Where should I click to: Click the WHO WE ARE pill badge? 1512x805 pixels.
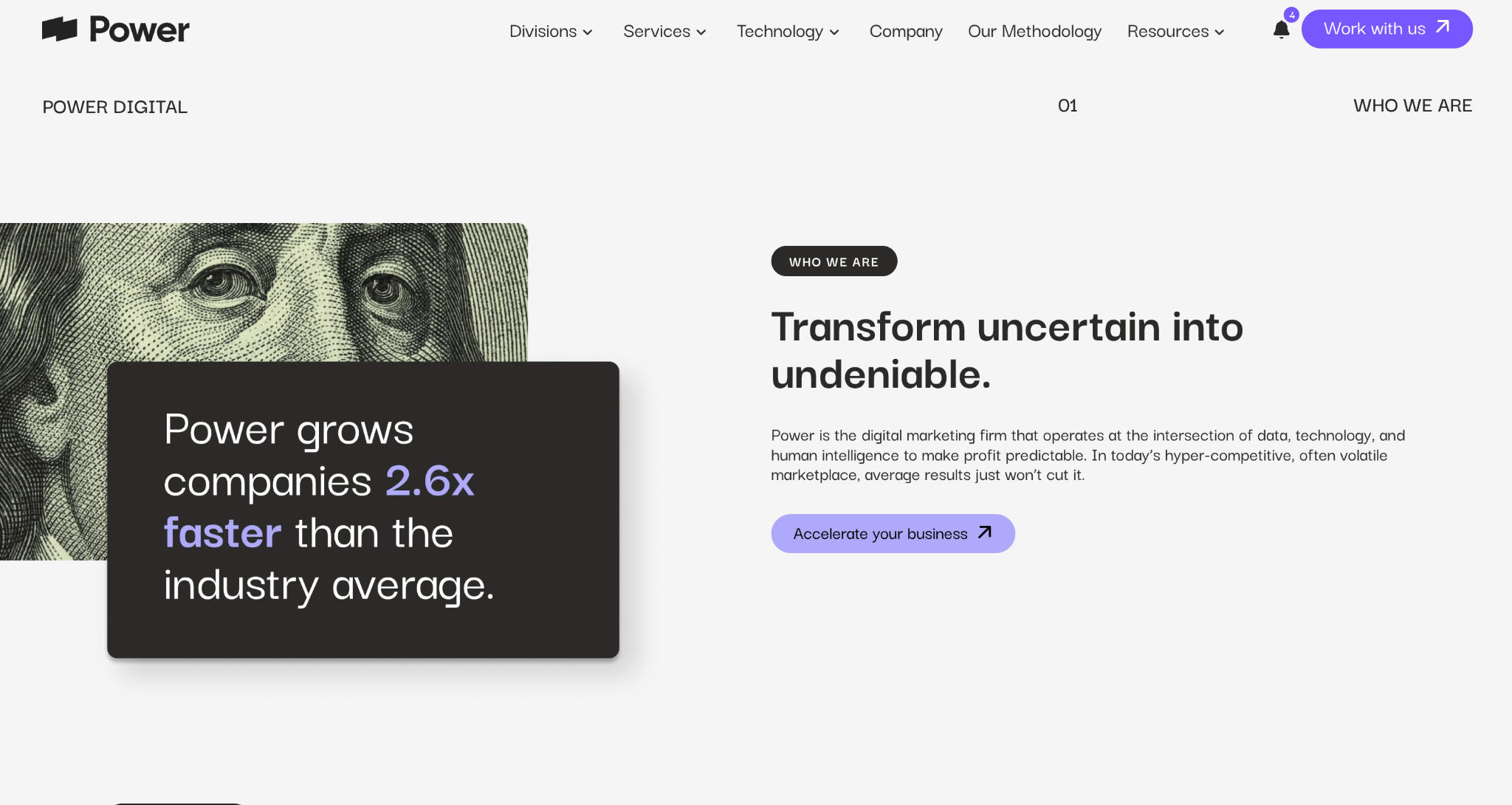[x=834, y=261]
